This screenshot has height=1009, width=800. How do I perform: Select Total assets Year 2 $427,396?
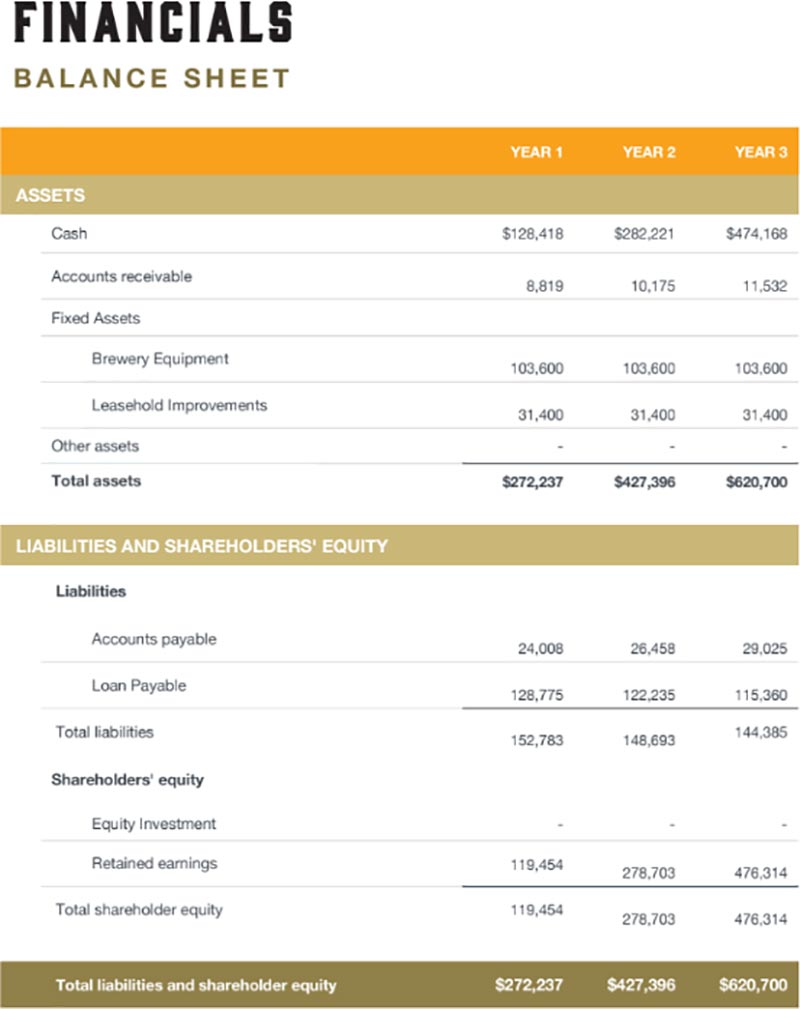(644, 482)
